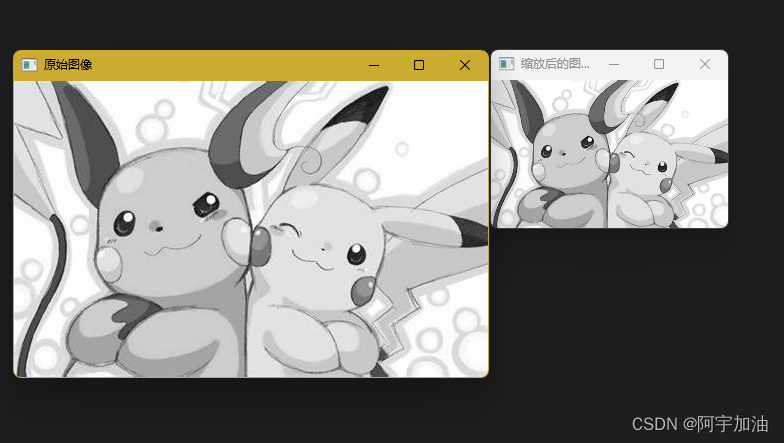Maximize the 缩放后的图... window
Image resolution: width=784 pixels, height=443 pixels.
pyautogui.click(x=659, y=64)
